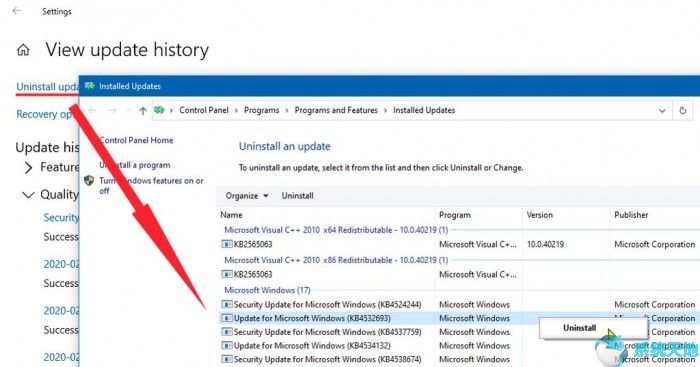Open Uninstall a program link

pyautogui.click(x=134, y=165)
